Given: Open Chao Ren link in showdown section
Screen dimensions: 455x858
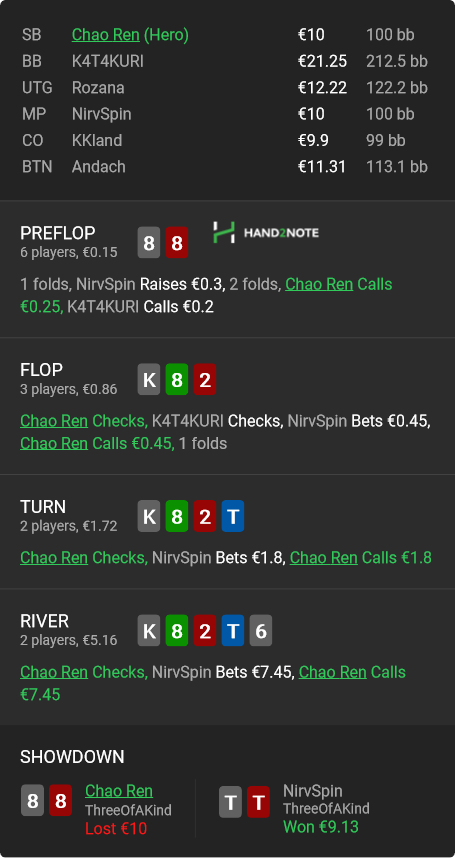Looking at the screenshot, I should pyautogui.click(x=119, y=791).
